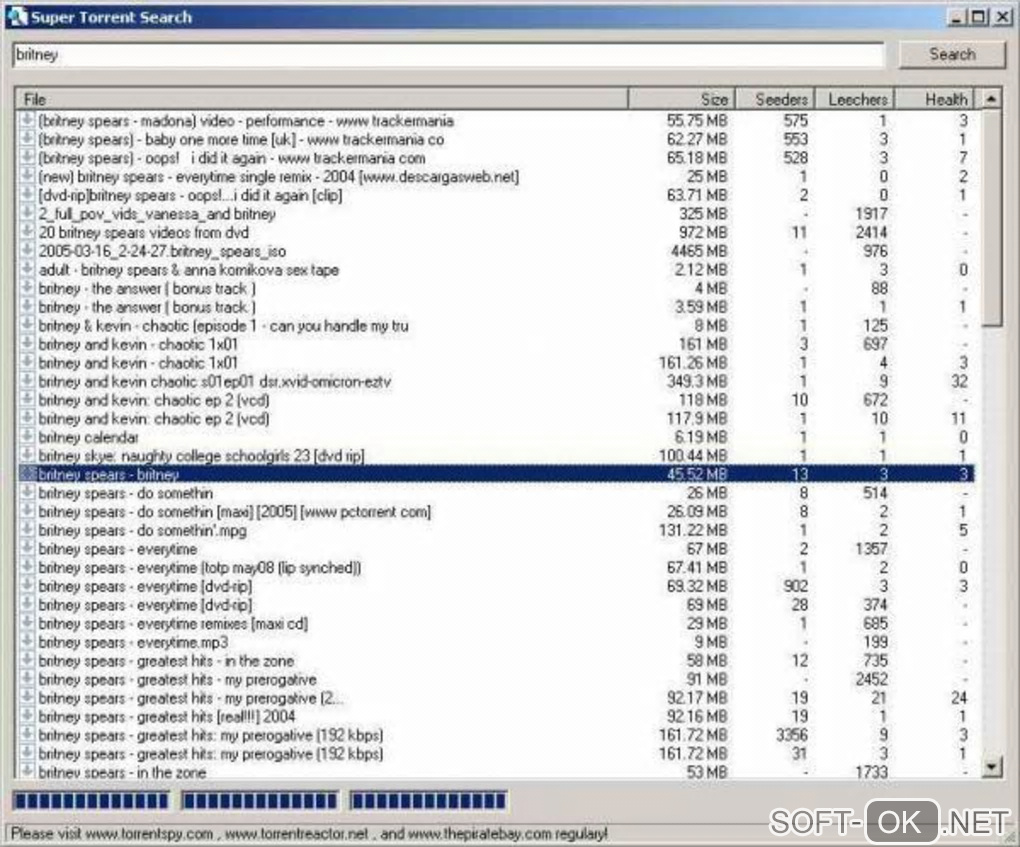Click download icon for 'everytime (totp may08' row

27,568
